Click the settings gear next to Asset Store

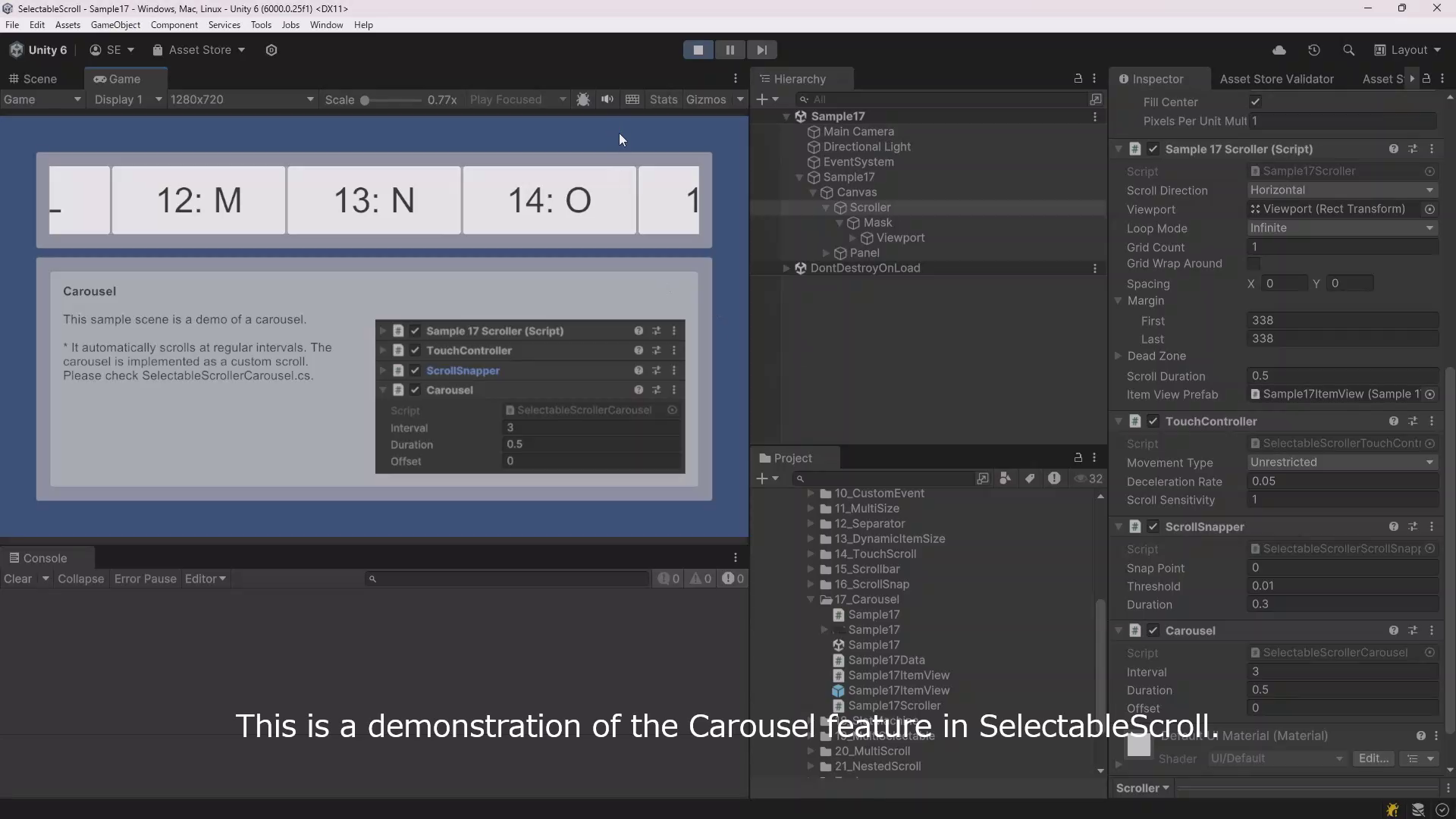[271, 50]
